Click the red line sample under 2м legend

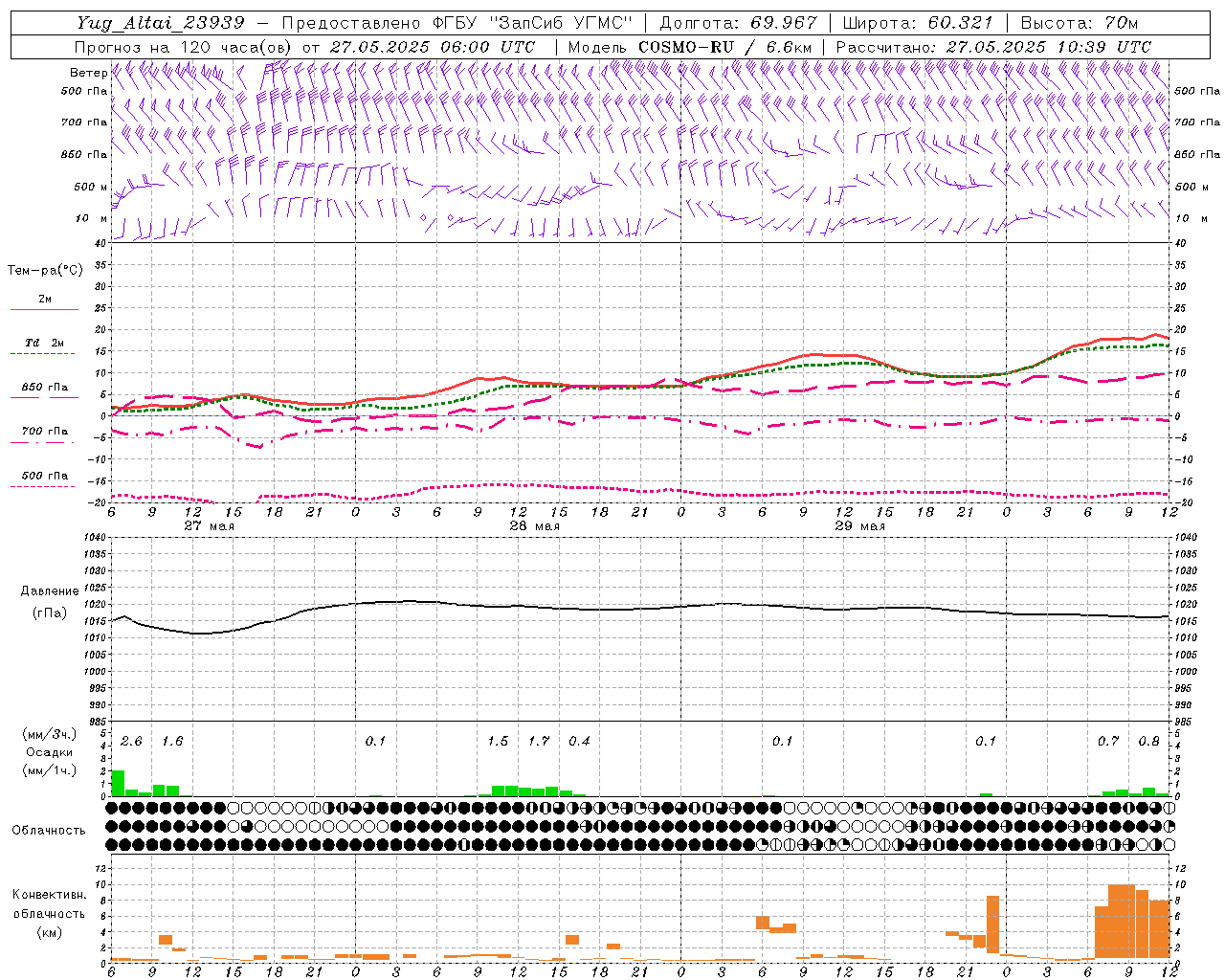click(x=44, y=310)
